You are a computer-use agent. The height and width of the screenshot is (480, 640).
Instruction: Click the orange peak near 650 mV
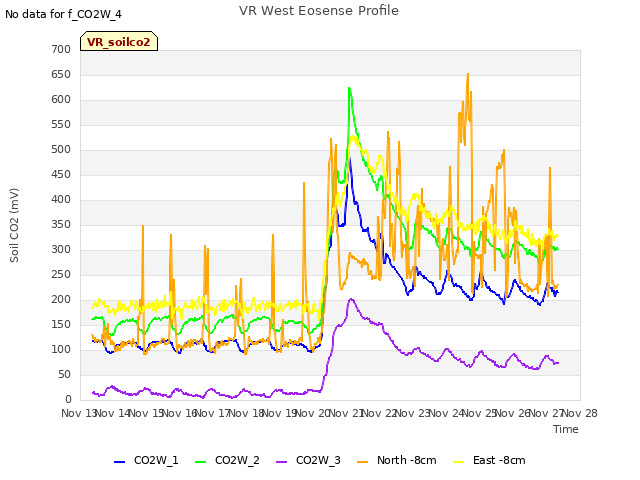468,75
